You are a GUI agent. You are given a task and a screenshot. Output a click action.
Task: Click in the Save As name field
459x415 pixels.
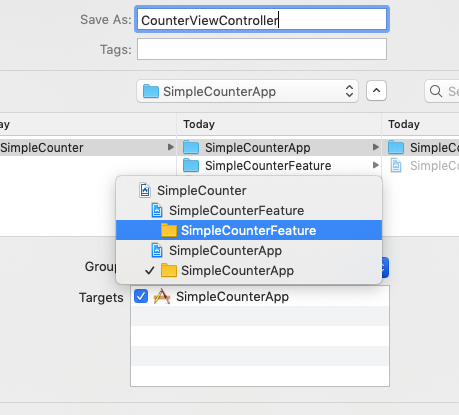[262, 20]
